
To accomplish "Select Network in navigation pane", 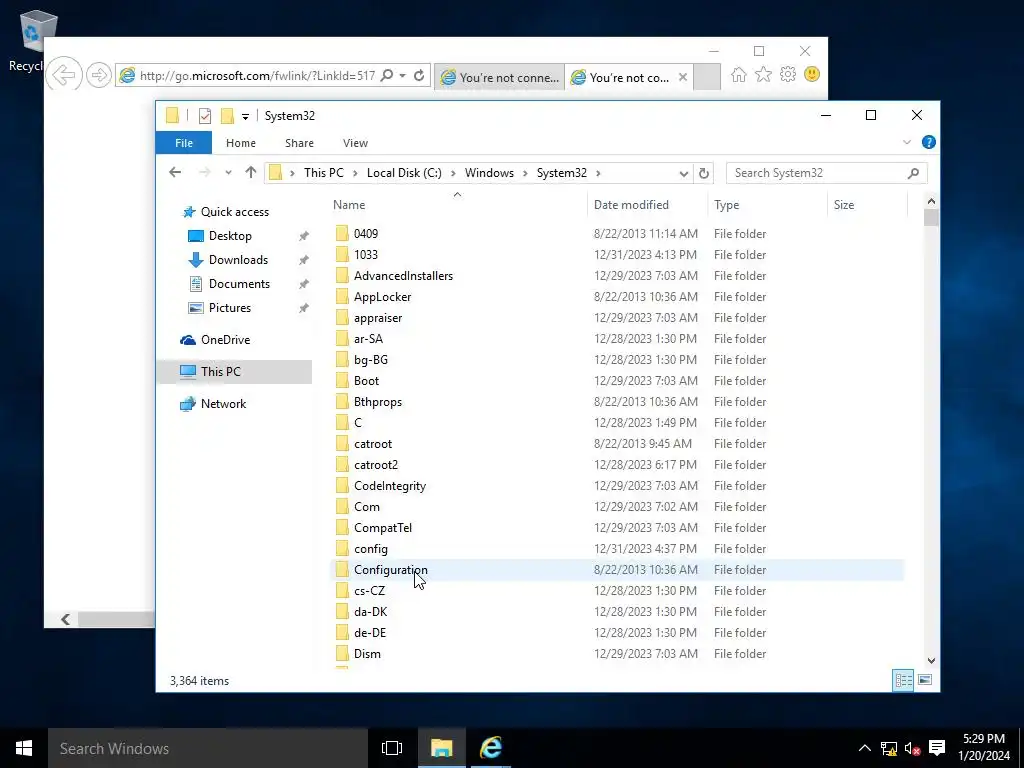I will 223,404.
